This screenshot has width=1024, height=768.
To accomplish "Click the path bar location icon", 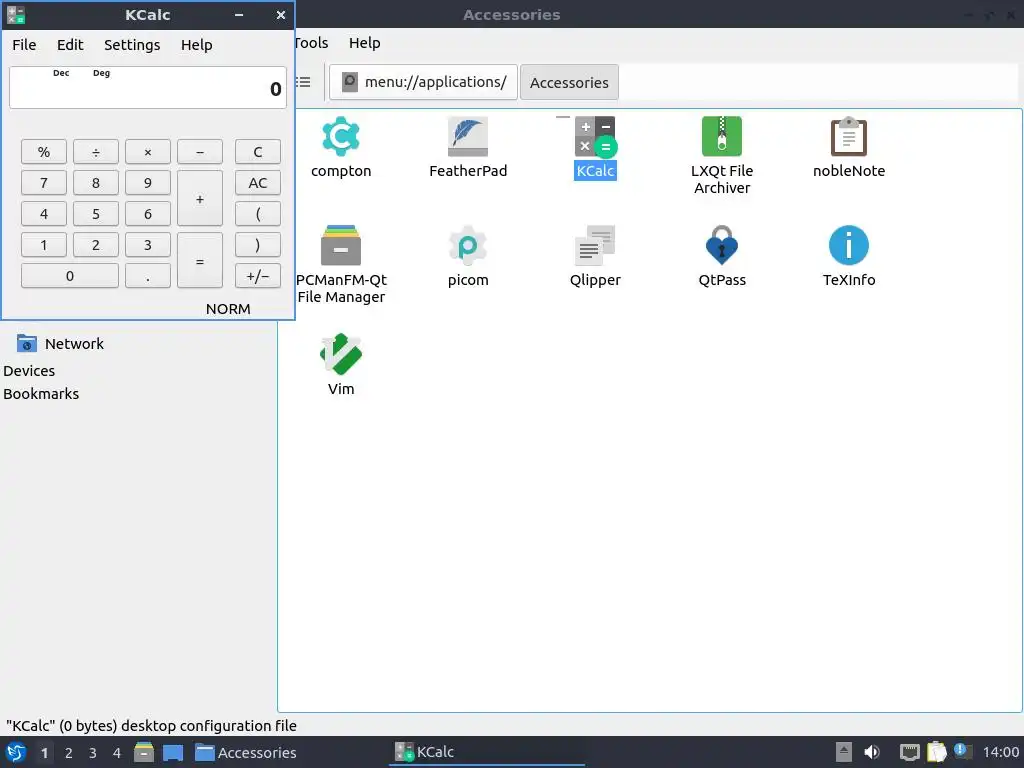I will (x=349, y=82).
